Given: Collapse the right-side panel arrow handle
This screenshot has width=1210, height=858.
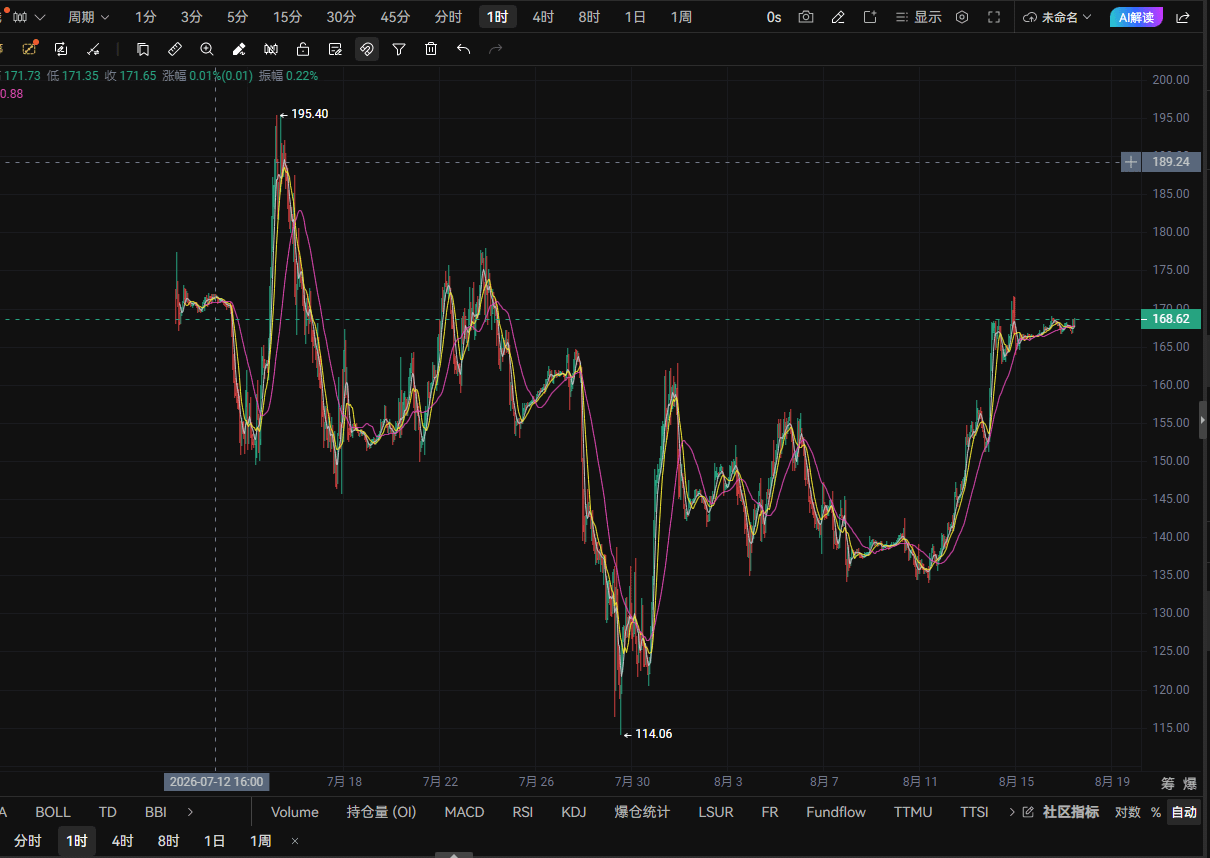Looking at the screenshot, I should (1202, 422).
